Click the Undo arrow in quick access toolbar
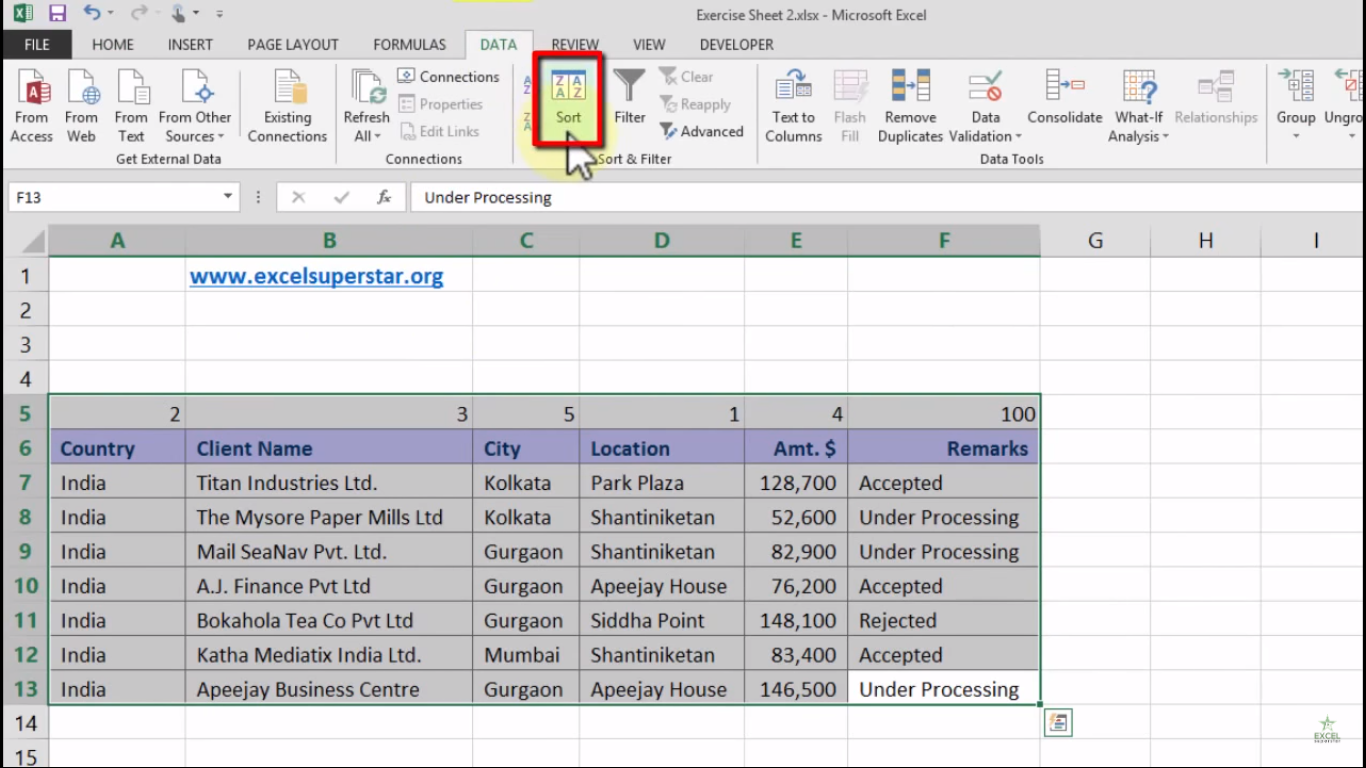 (92, 14)
